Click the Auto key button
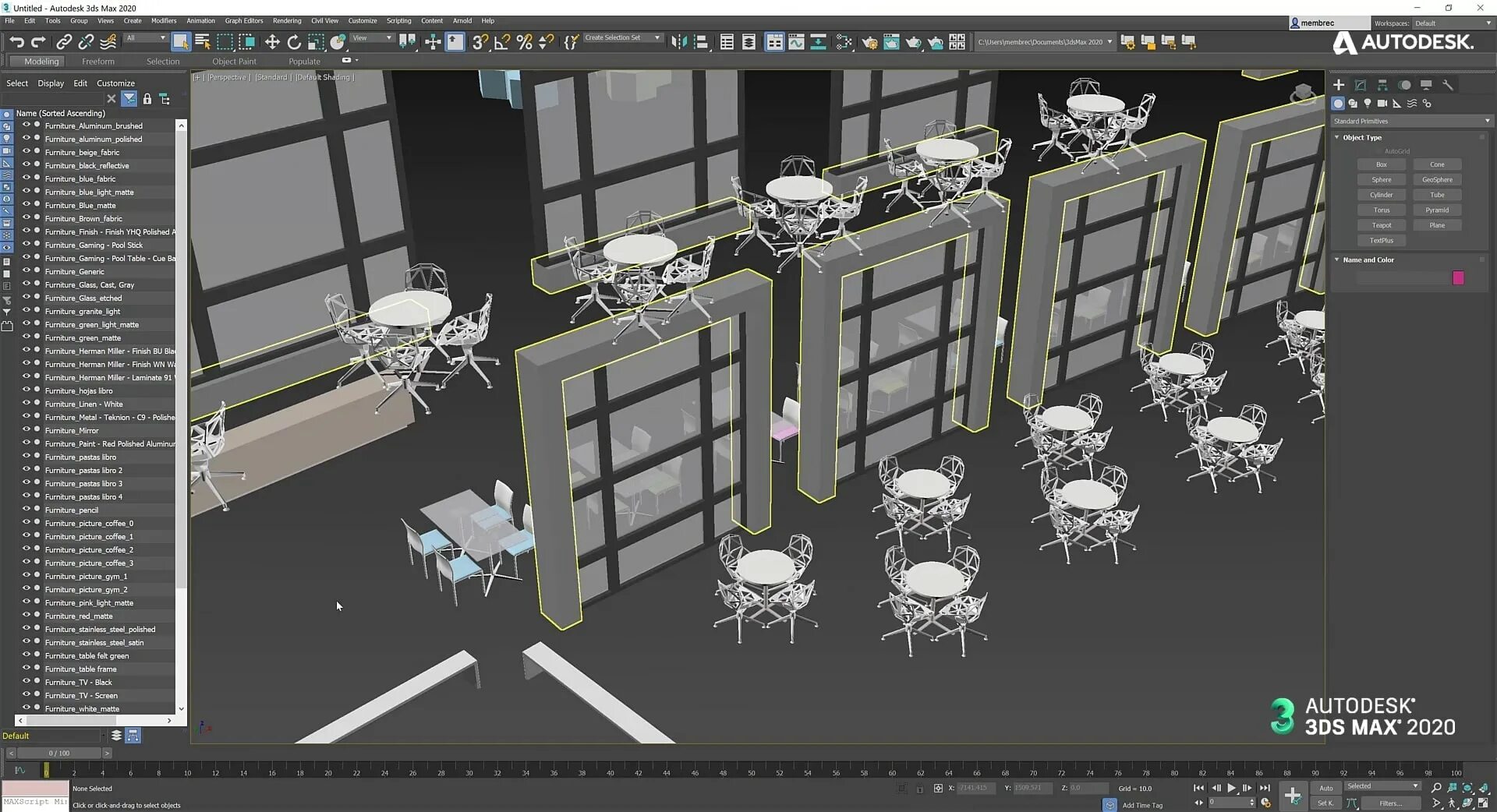1497x812 pixels. [x=1325, y=788]
